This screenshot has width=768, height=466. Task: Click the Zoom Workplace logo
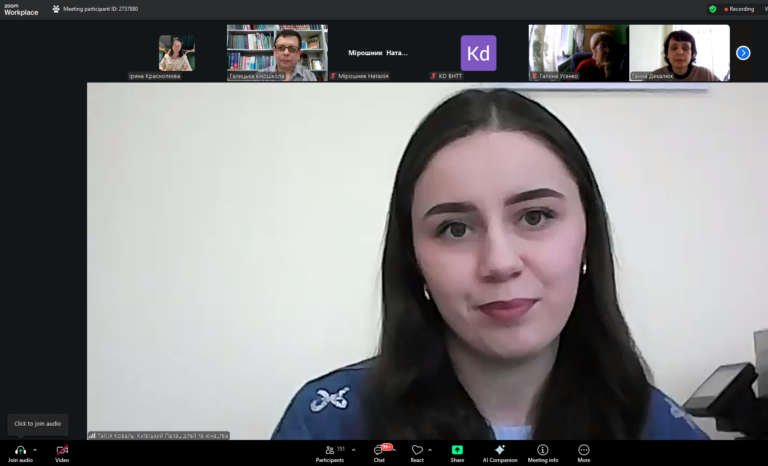(x=21, y=9)
